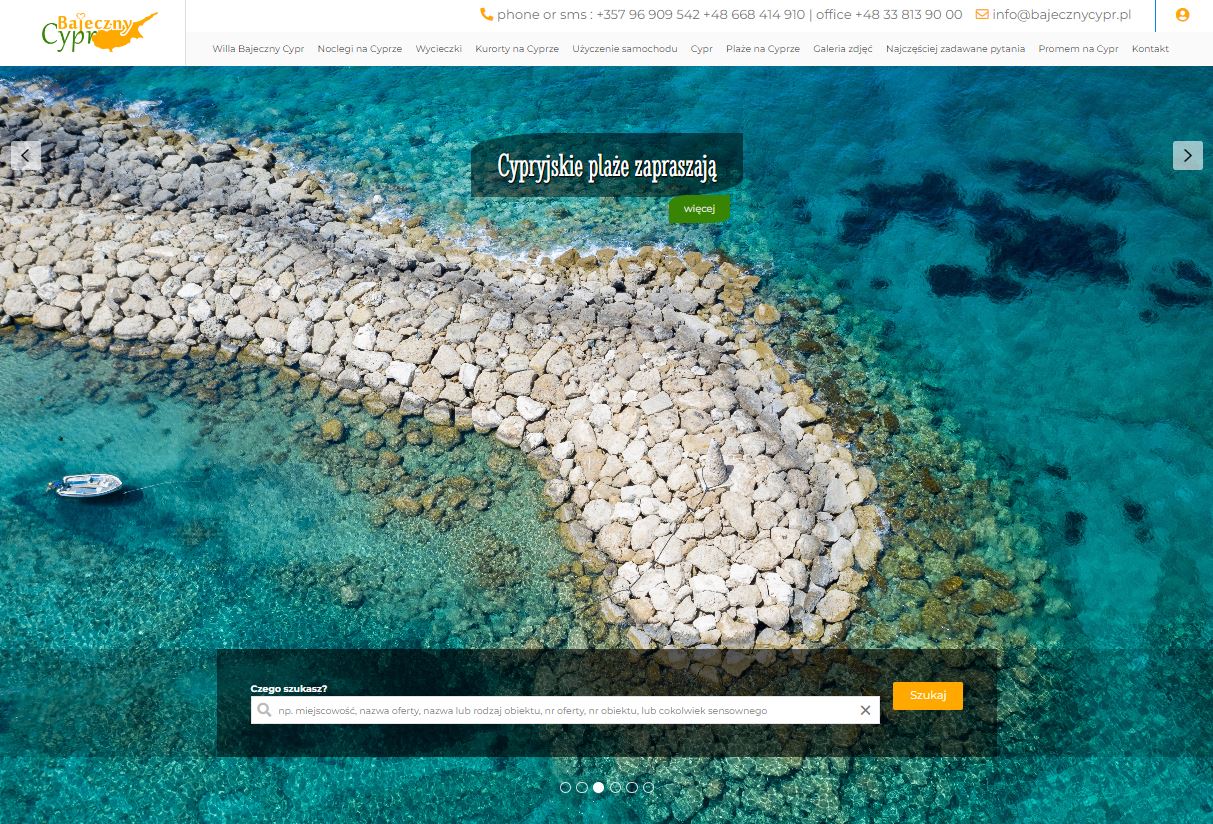Click the magnifier icon in search field
Viewport: 1213px width, 824px height.
pyautogui.click(x=264, y=710)
